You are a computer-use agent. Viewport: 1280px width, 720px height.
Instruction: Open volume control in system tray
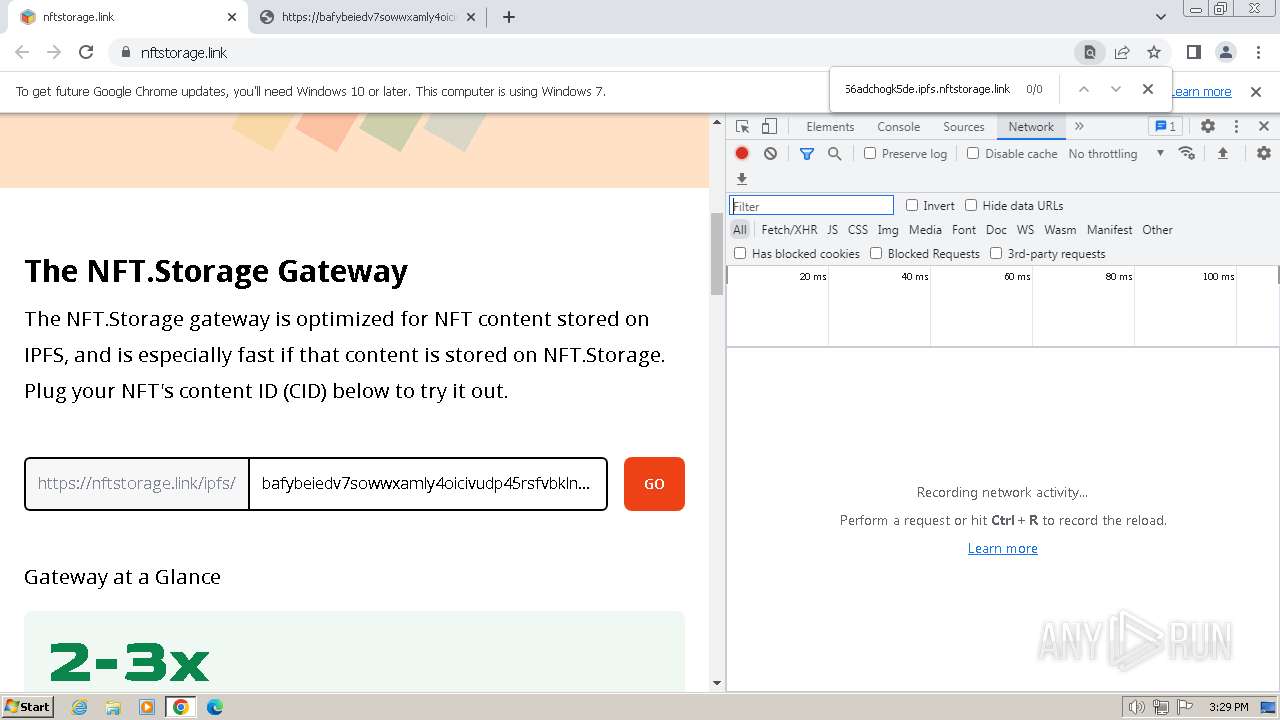click(x=1136, y=707)
